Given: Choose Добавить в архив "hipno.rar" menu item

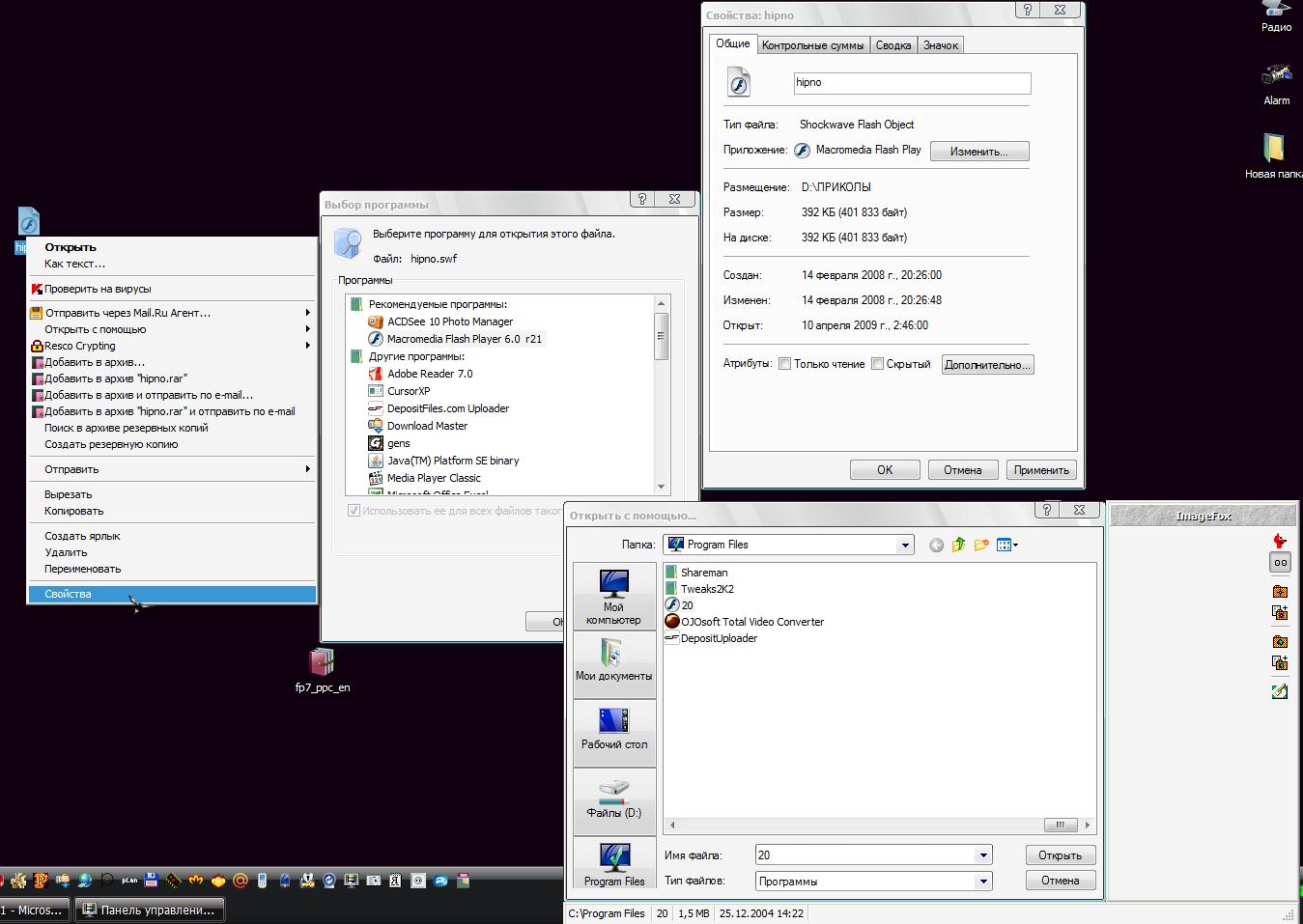Looking at the screenshot, I should pos(172,378).
